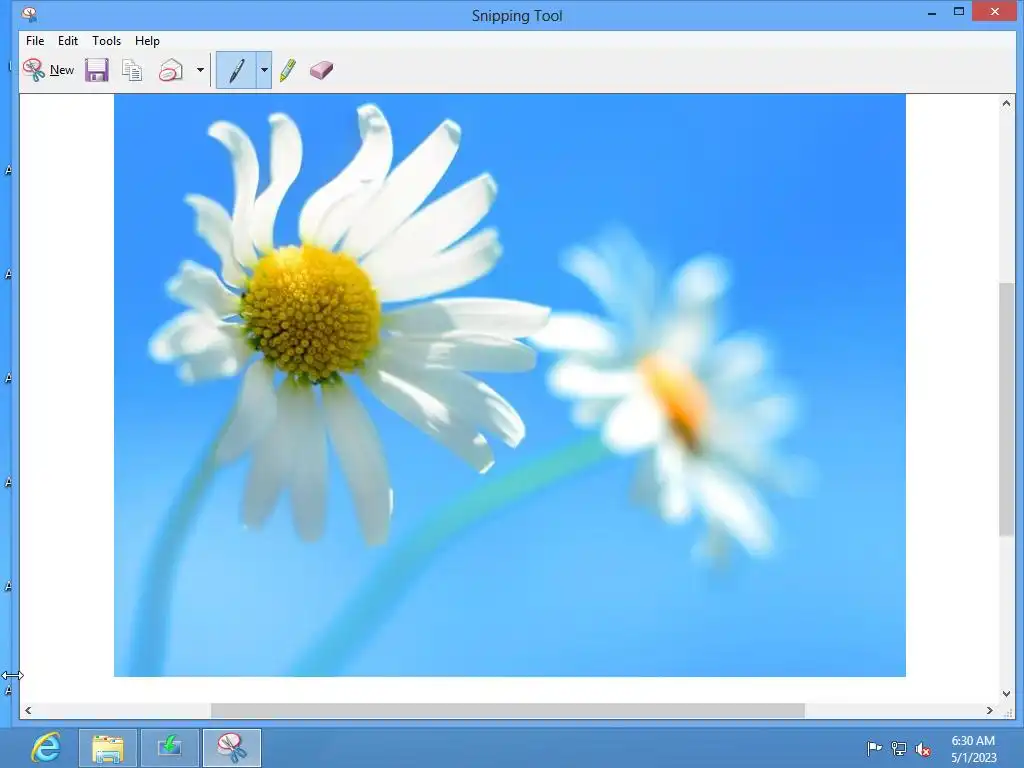Select the Highlighter tool
Viewport: 1024px width, 768px height.
287,70
